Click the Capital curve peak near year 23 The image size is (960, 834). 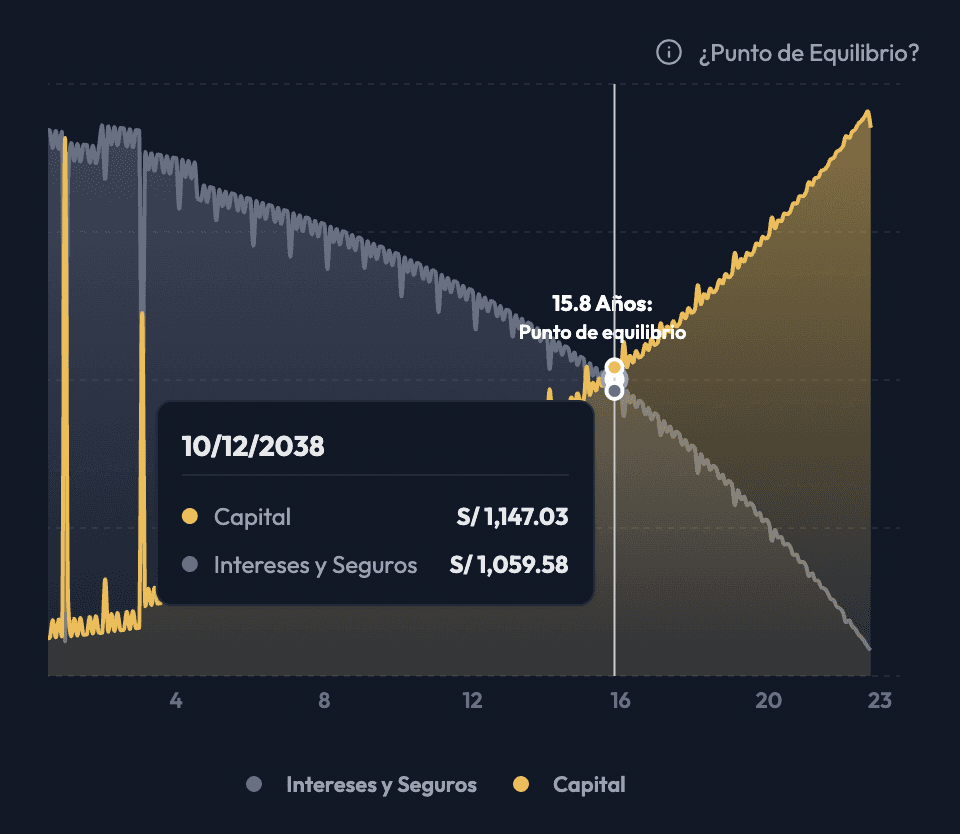pos(867,112)
